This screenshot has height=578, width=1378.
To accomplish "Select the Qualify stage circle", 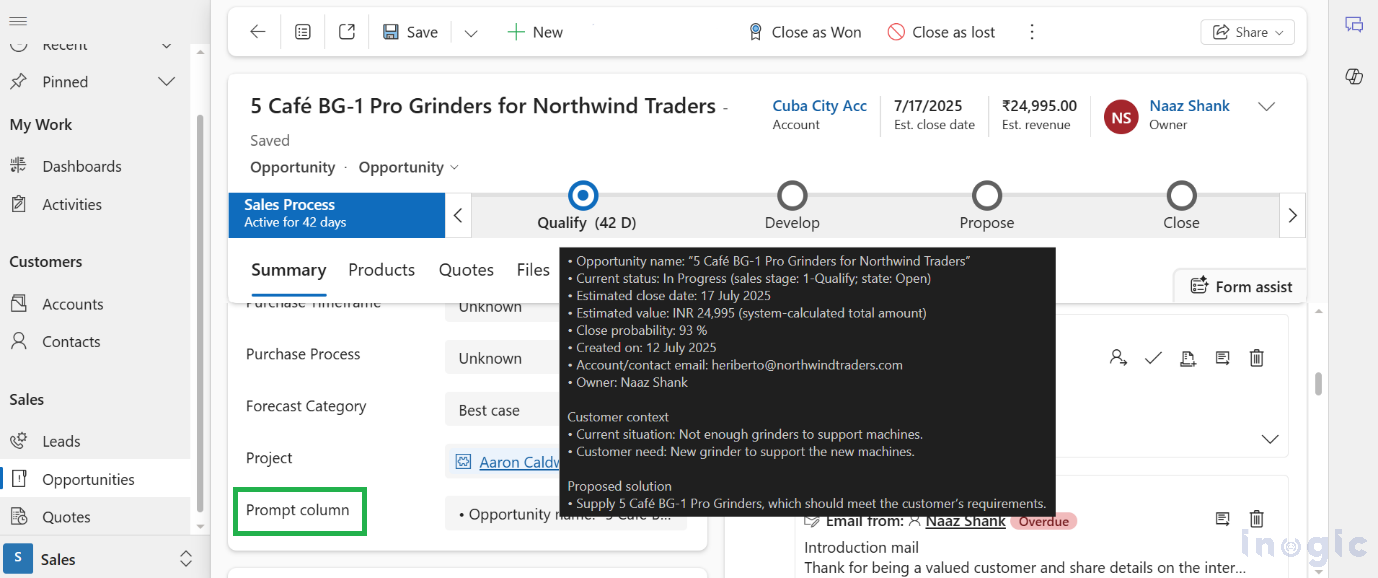I will tap(583, 195).
